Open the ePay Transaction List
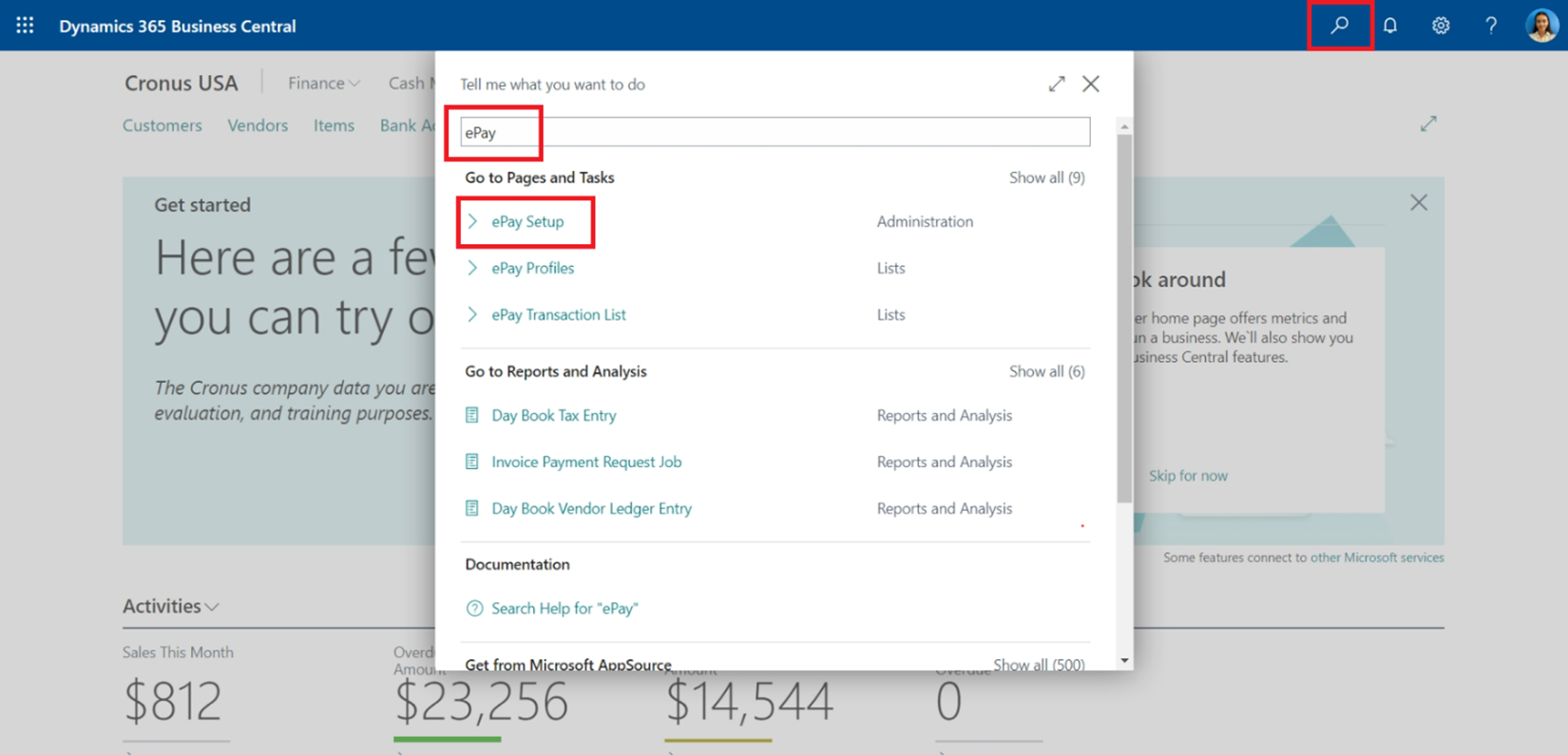This screenshot has width=1568, height=755. 559,314
